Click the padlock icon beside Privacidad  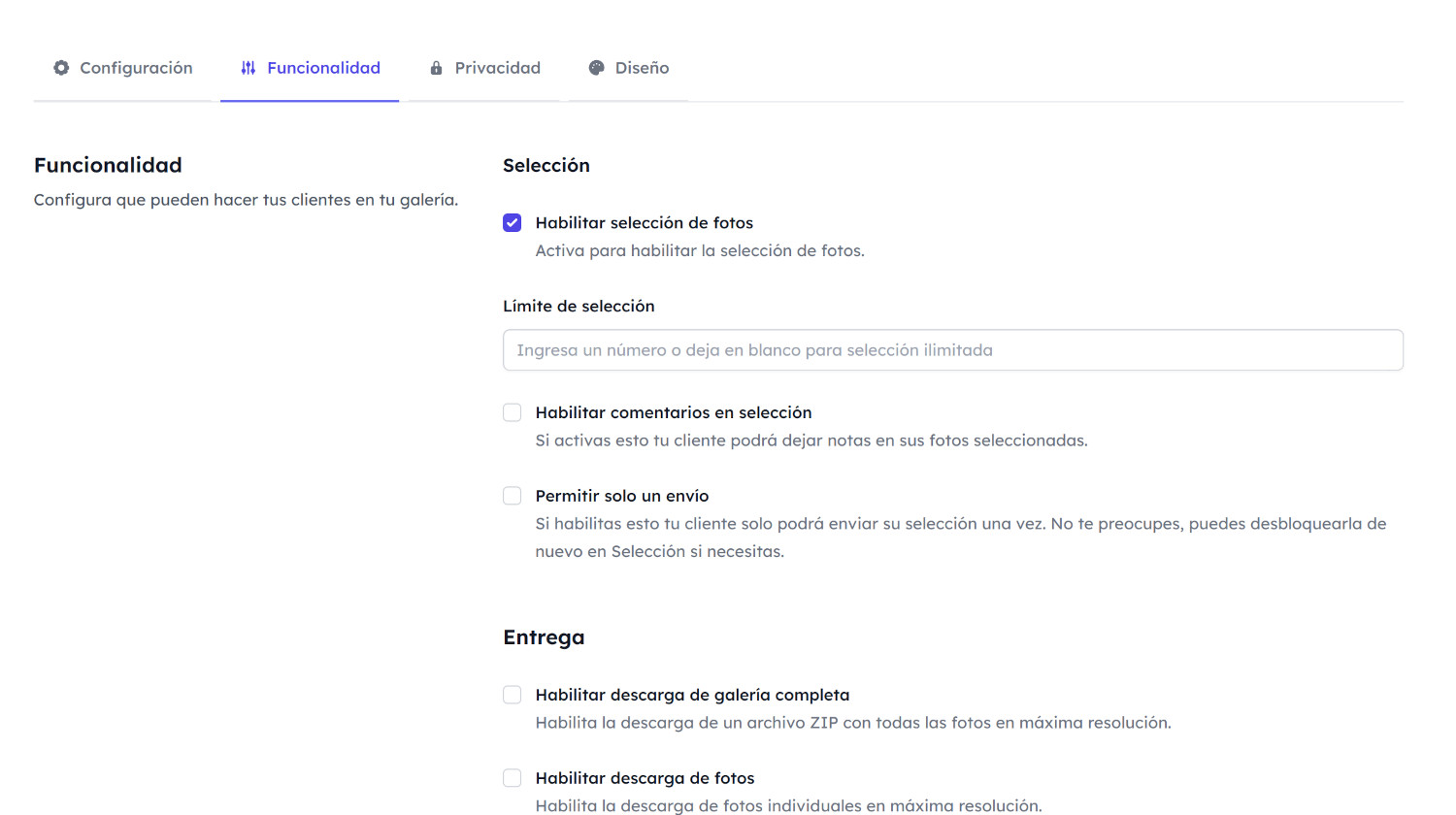pyautogui.click(x=436, y=68)
